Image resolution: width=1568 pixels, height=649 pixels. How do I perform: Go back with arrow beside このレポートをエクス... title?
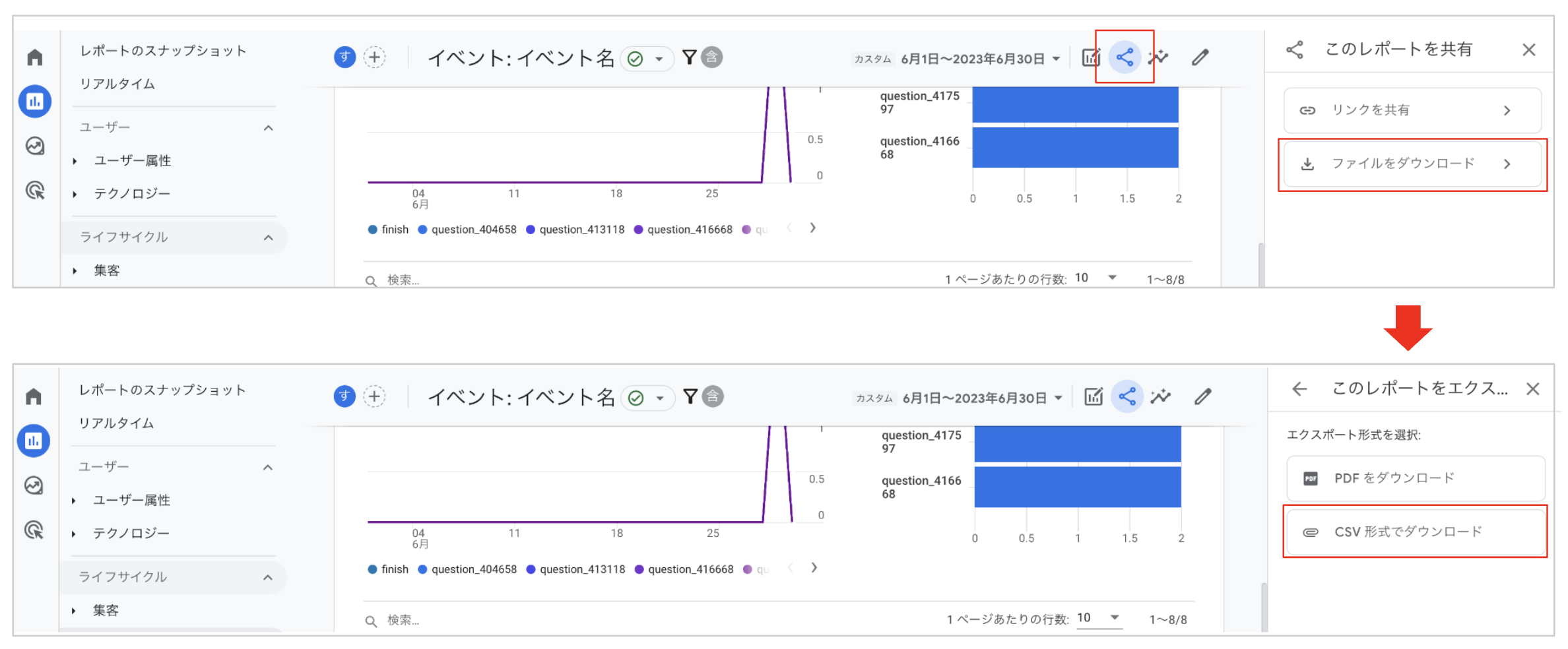pyautogui.click(x=1299, y=388)
